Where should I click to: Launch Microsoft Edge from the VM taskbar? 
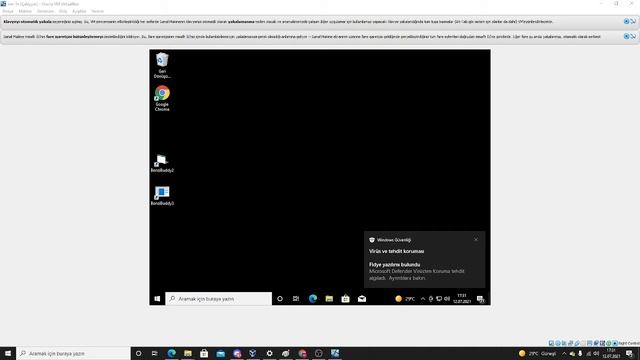(313, 299)
